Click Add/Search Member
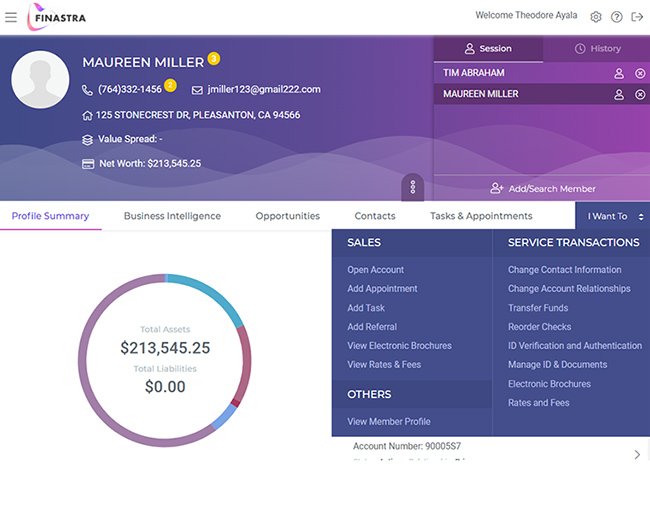 (x=543, y=189)
